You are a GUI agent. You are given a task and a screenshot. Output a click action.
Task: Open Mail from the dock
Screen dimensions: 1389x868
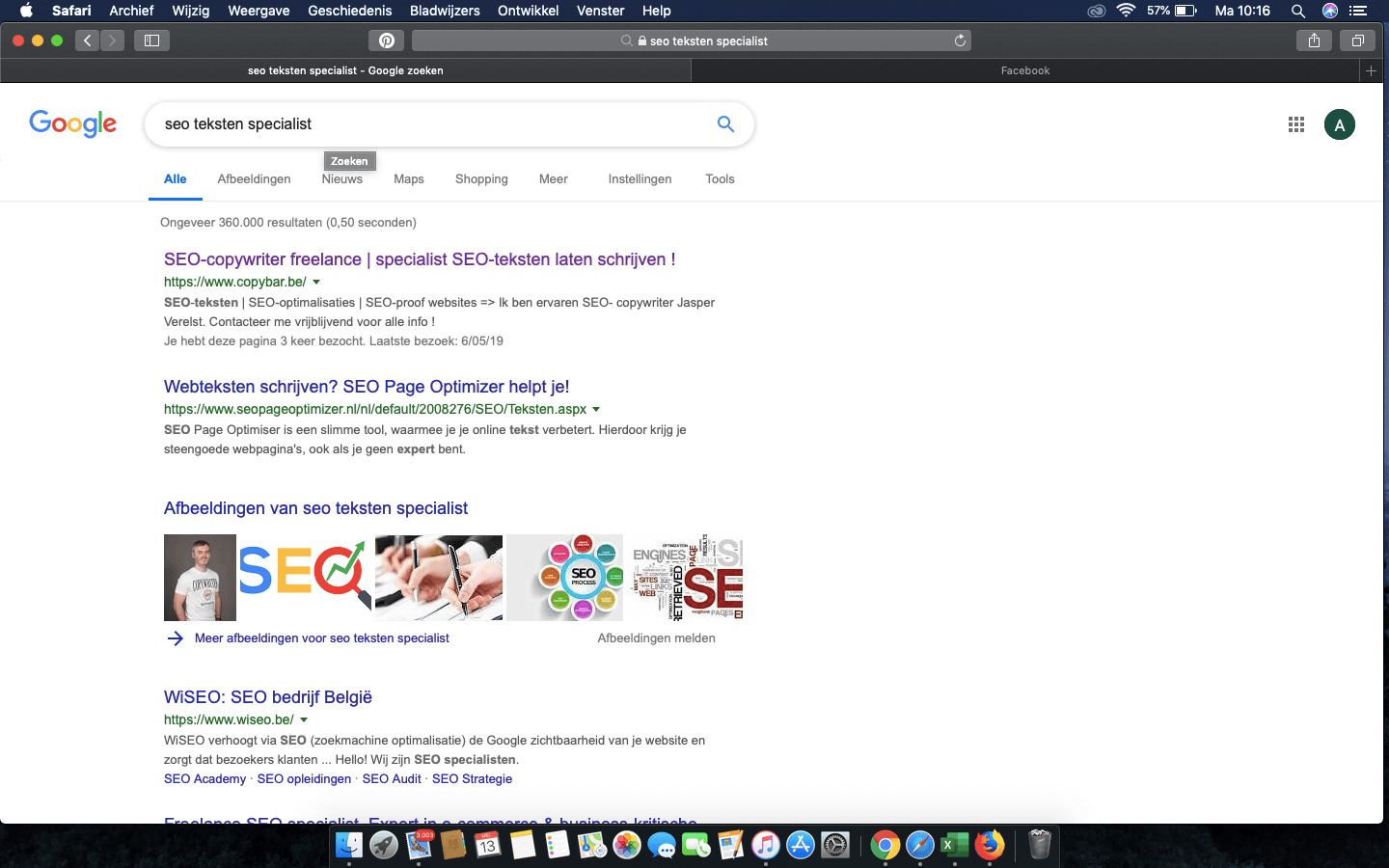coord(419,846)
